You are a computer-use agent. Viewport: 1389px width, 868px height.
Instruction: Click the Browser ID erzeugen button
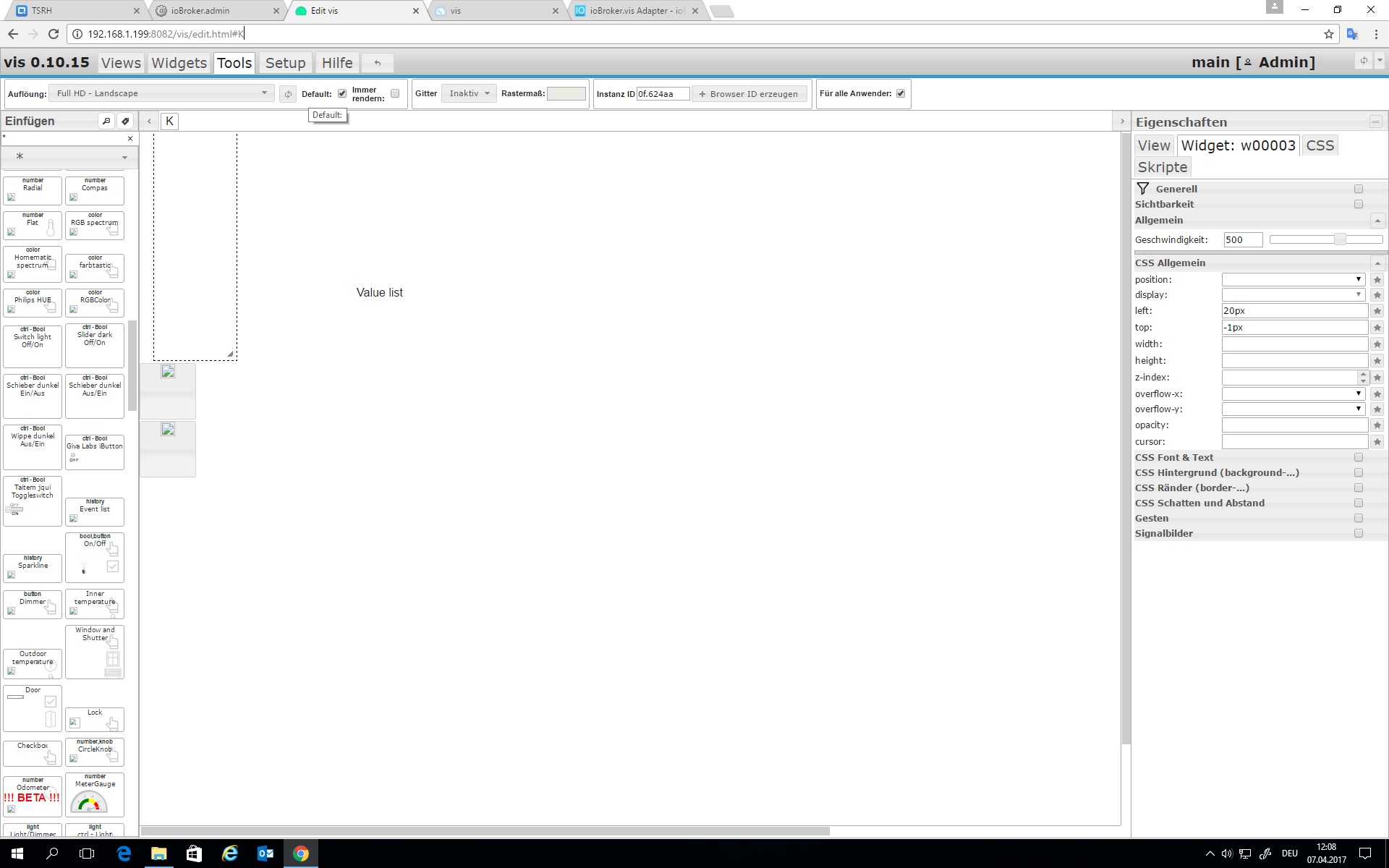tap(749, 94)
